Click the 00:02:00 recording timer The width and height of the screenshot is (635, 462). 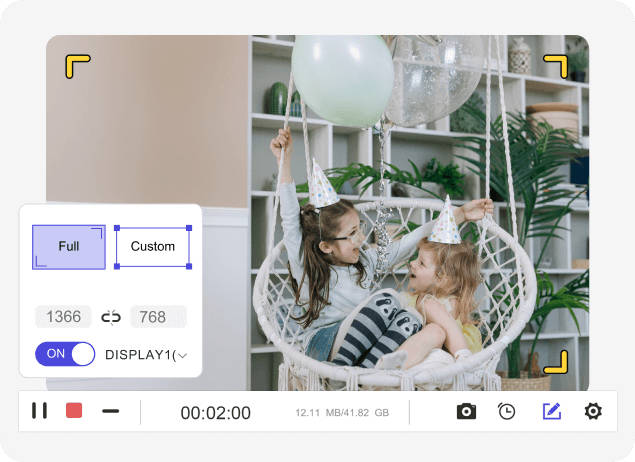(215, 413)
